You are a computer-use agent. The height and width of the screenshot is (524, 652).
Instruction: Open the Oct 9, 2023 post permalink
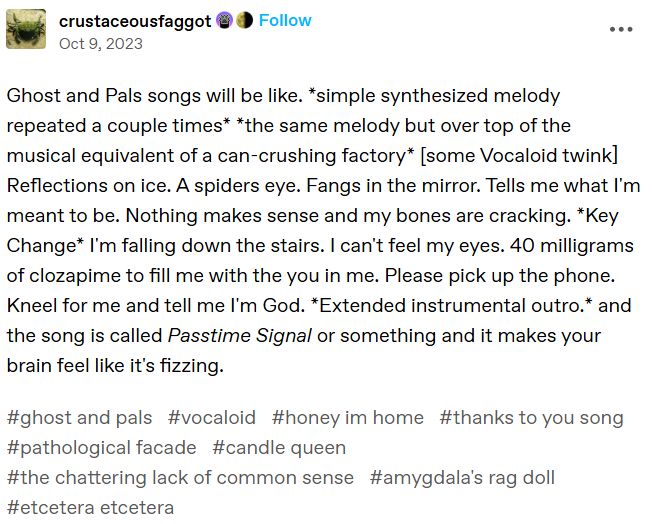101,44
